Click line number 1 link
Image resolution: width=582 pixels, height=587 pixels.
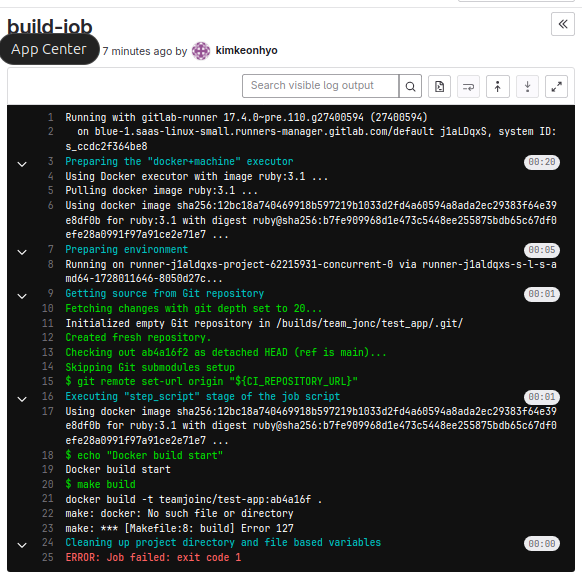pos(51,118)
